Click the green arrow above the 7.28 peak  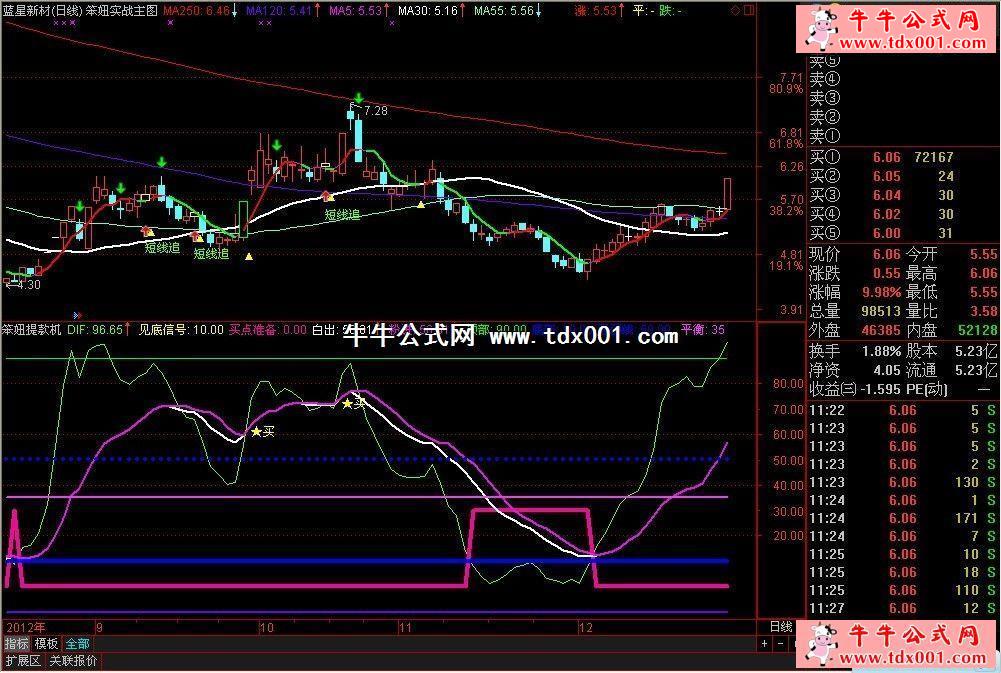357,98
